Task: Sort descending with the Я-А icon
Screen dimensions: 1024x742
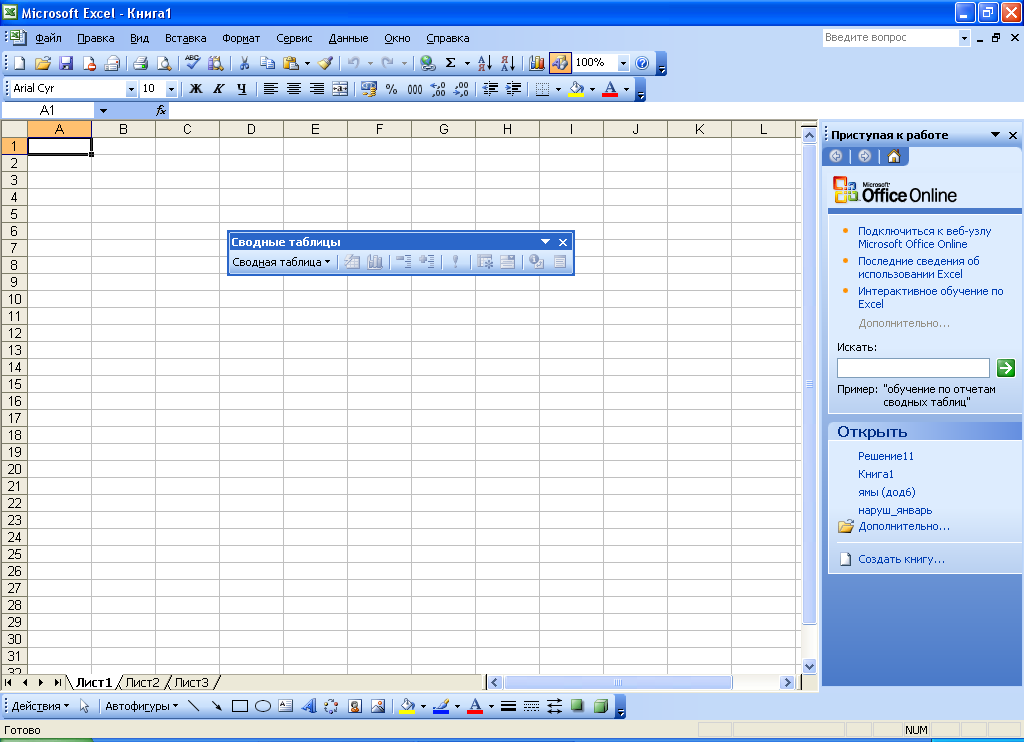Action: [507, 63]
